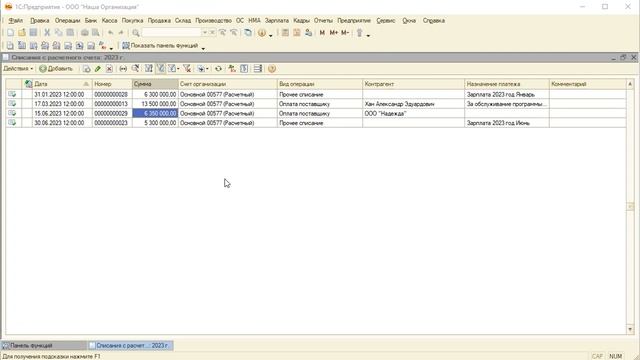Click payment purpose Зарплата 2023 год Июнь
Viewport: 640px width, 360px height.
(498, 123)
